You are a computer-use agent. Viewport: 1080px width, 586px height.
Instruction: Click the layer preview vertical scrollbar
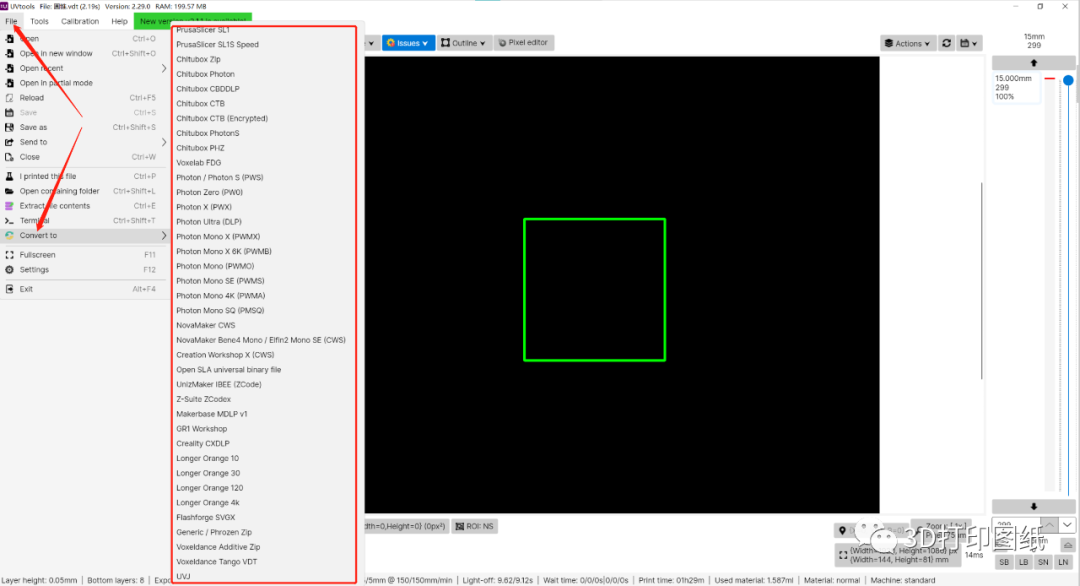coord(981,281)
